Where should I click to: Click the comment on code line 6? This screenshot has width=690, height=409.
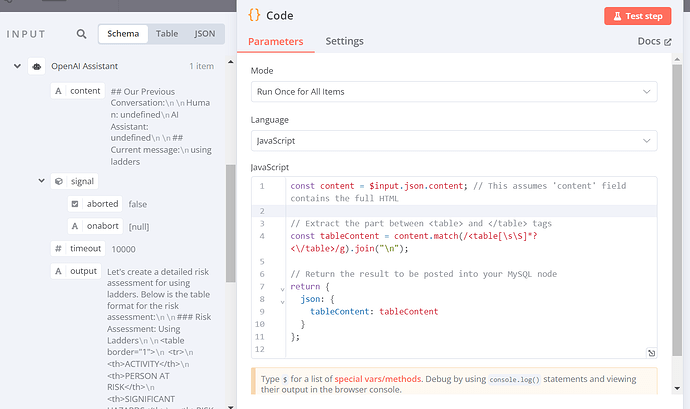pos(423,274)
